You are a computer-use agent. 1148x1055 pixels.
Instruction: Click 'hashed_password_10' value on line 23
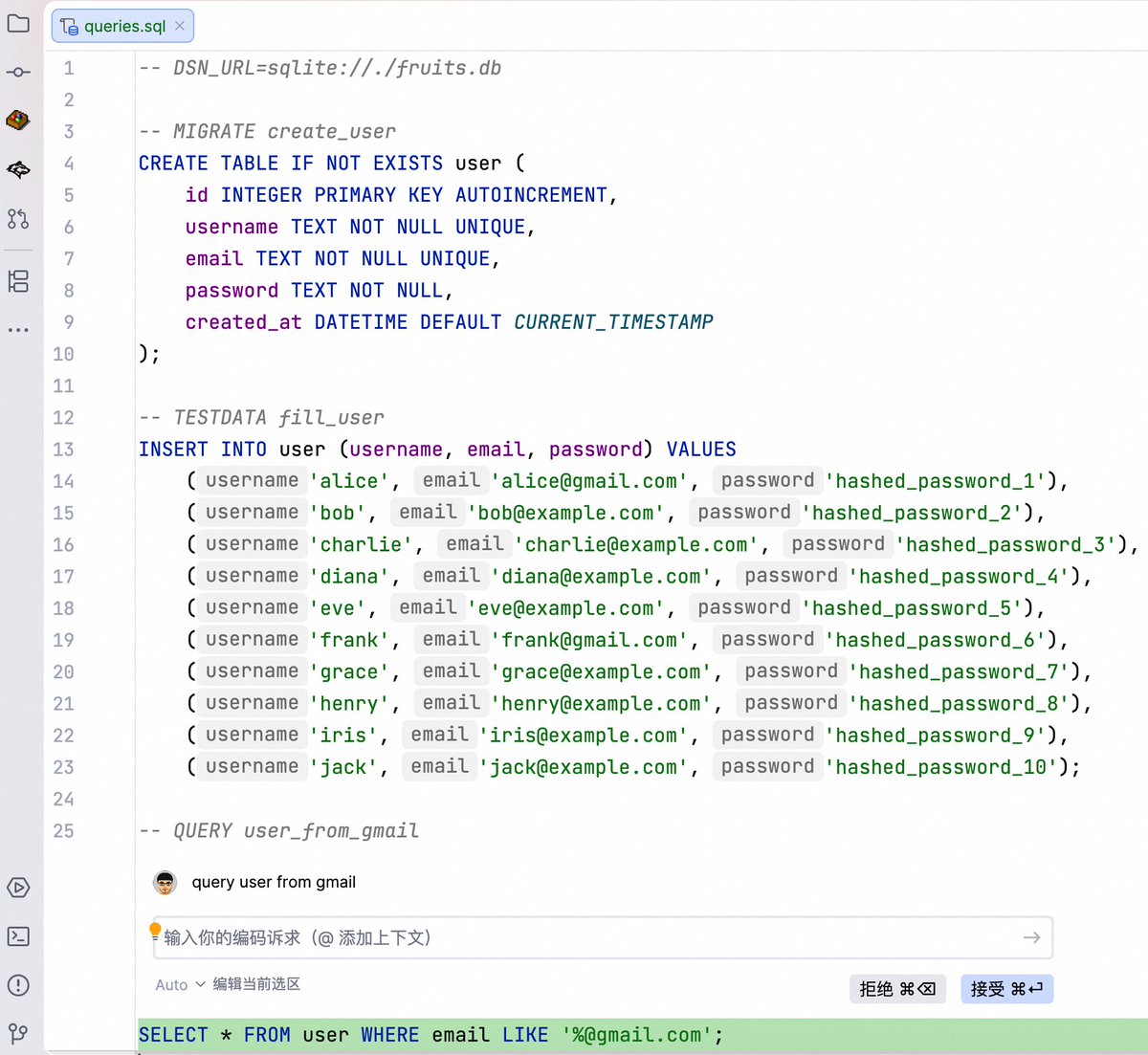point(942,767)
